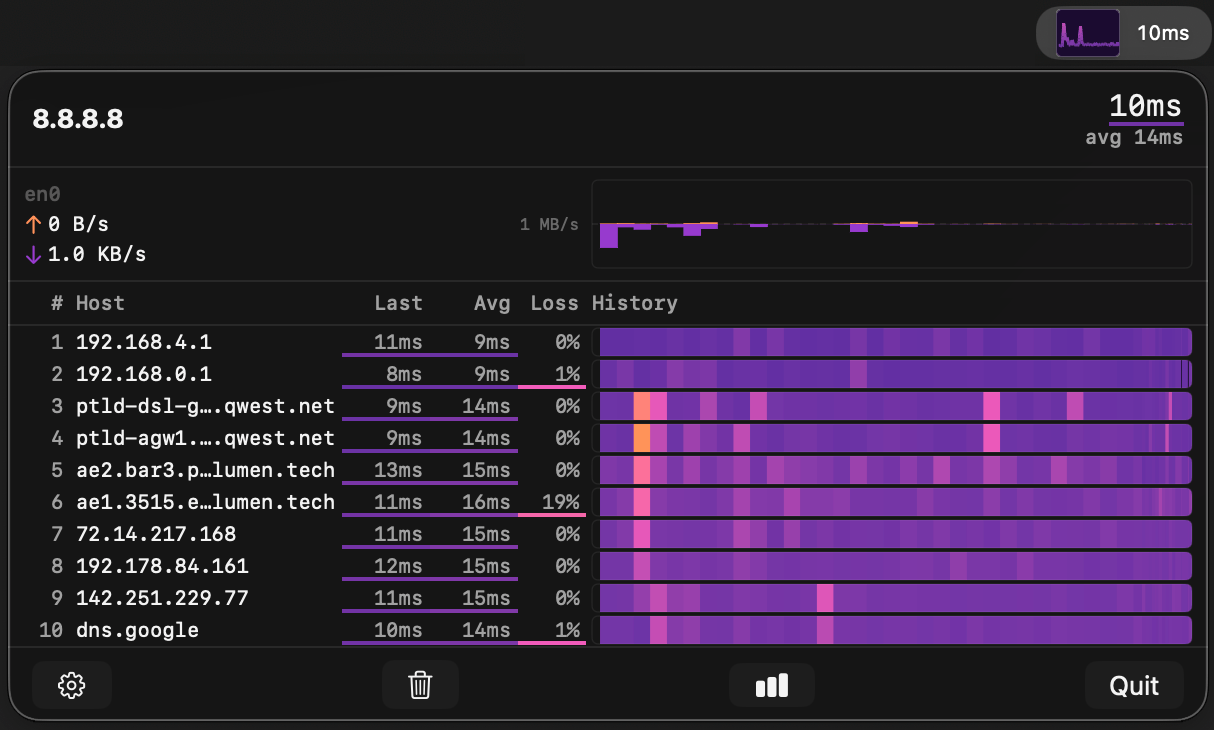Click the ae1.3515.e…lumen.tech hostname
1214x730 pixels.
coord(205,502)
